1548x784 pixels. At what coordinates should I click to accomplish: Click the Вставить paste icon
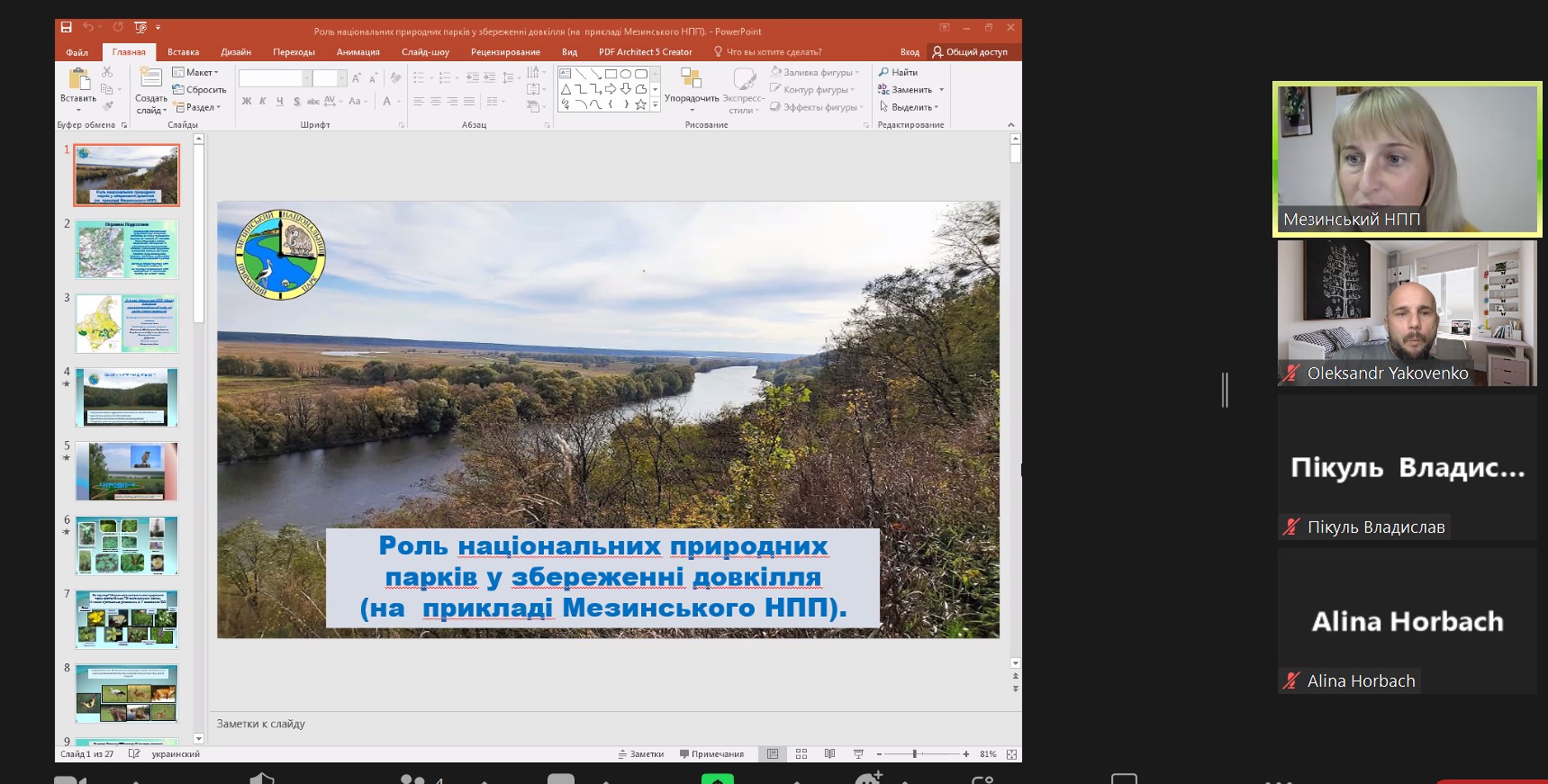click(78, 81)
